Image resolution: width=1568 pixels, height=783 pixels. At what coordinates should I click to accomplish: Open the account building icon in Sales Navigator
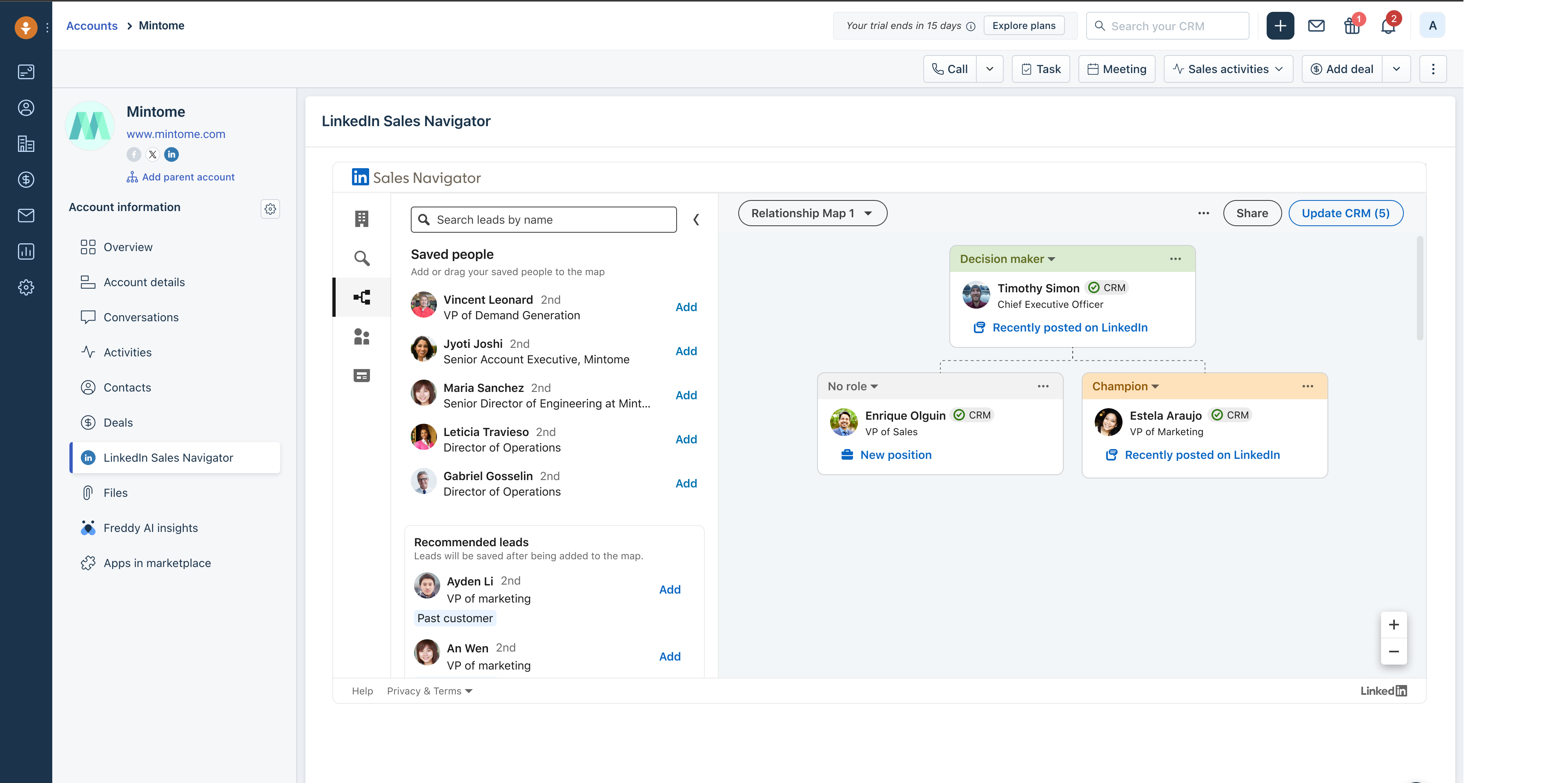(x=361, y=219)
